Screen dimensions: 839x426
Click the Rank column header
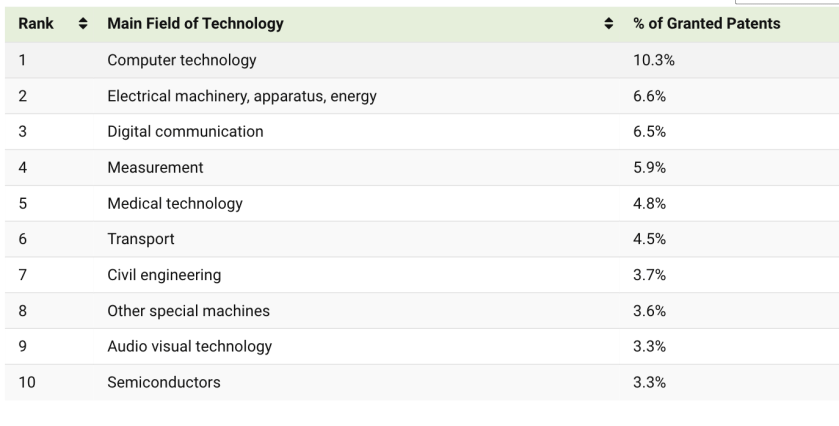(36, 23)
